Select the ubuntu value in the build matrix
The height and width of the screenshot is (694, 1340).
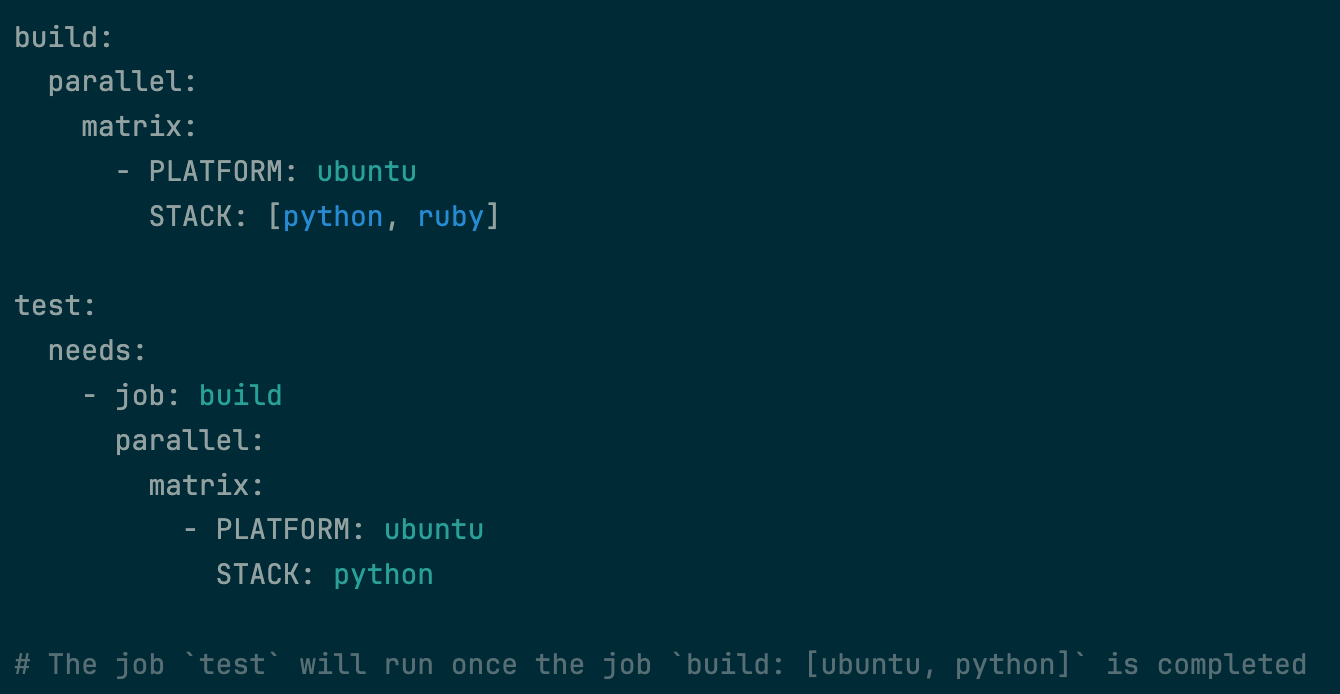(x=366, y=172)
